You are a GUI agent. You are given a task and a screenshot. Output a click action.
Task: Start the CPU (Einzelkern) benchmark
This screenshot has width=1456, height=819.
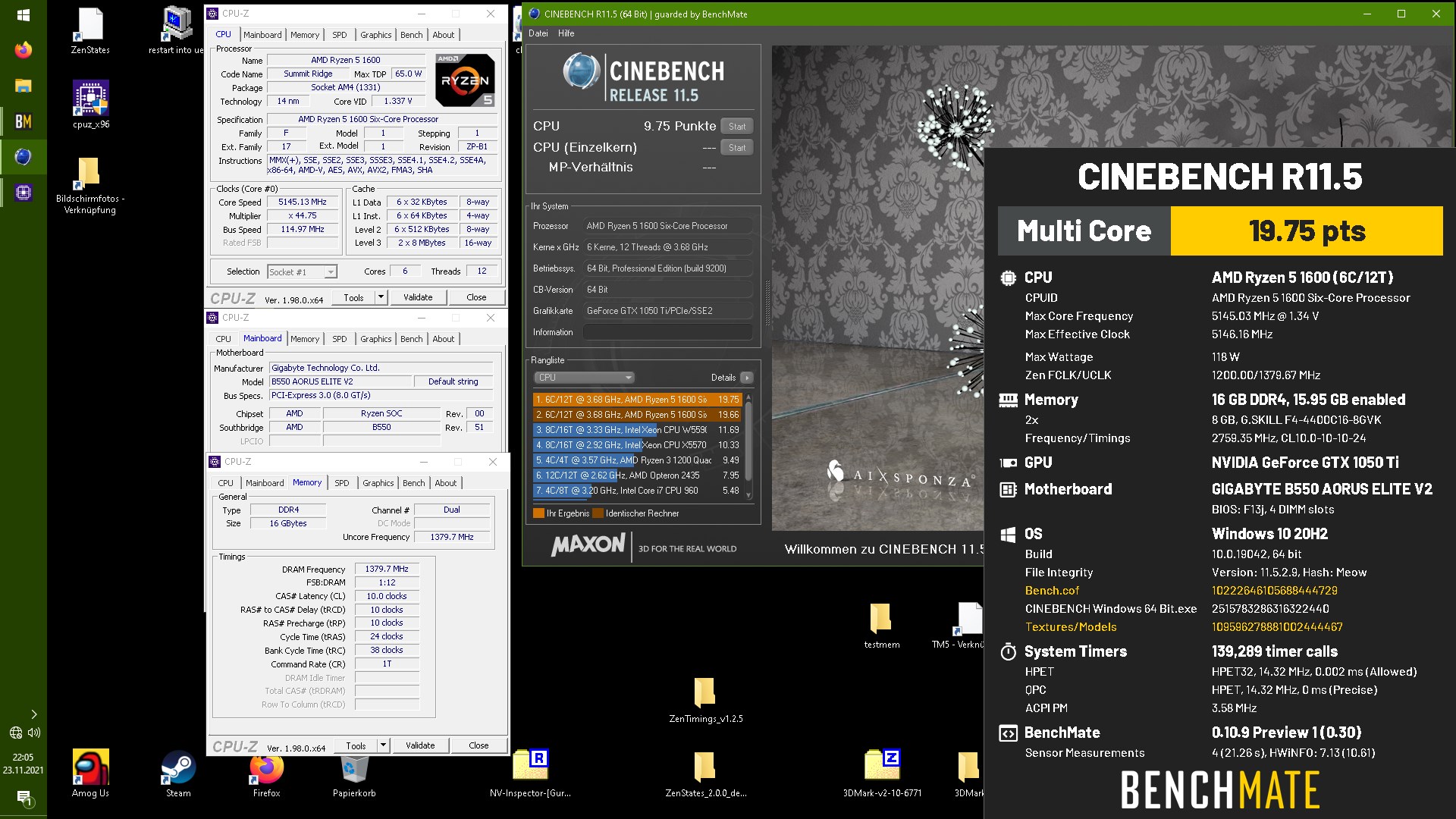click(x=737, y=148)
